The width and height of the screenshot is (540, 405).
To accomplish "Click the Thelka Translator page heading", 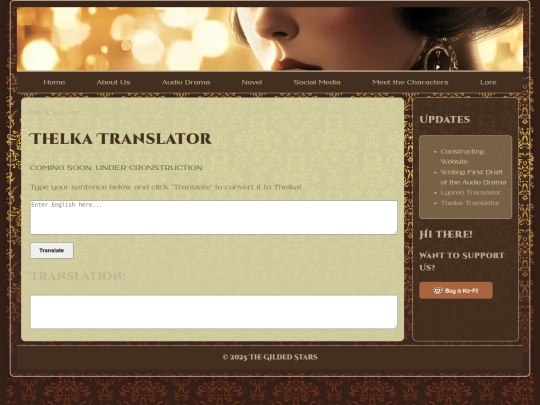I will 121,139.
